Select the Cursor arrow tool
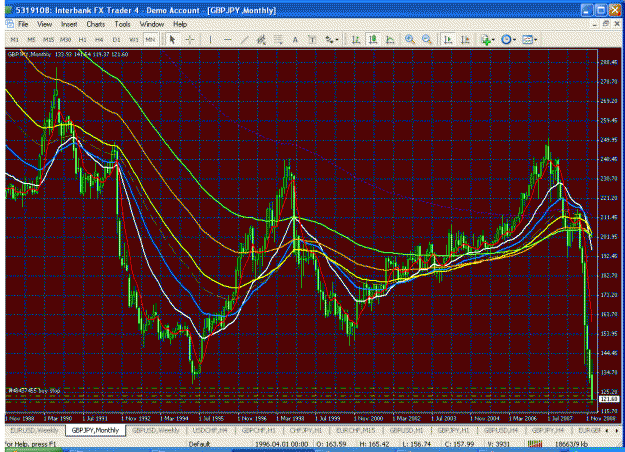The image size is (625, 452). tap(172, 39)
